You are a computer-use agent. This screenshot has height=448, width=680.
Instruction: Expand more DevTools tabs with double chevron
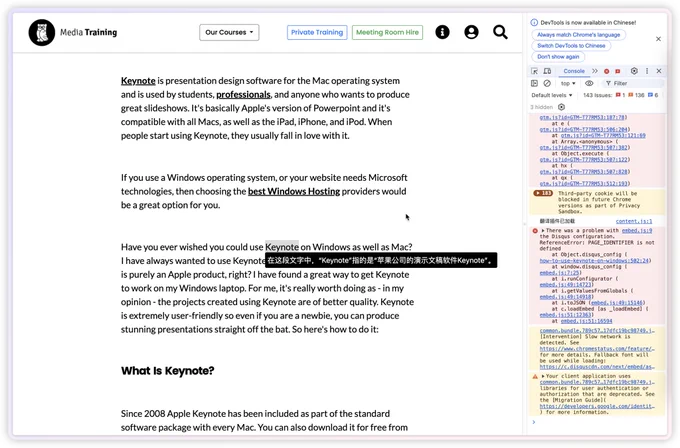pyautogui.click(x=595, y=71)
